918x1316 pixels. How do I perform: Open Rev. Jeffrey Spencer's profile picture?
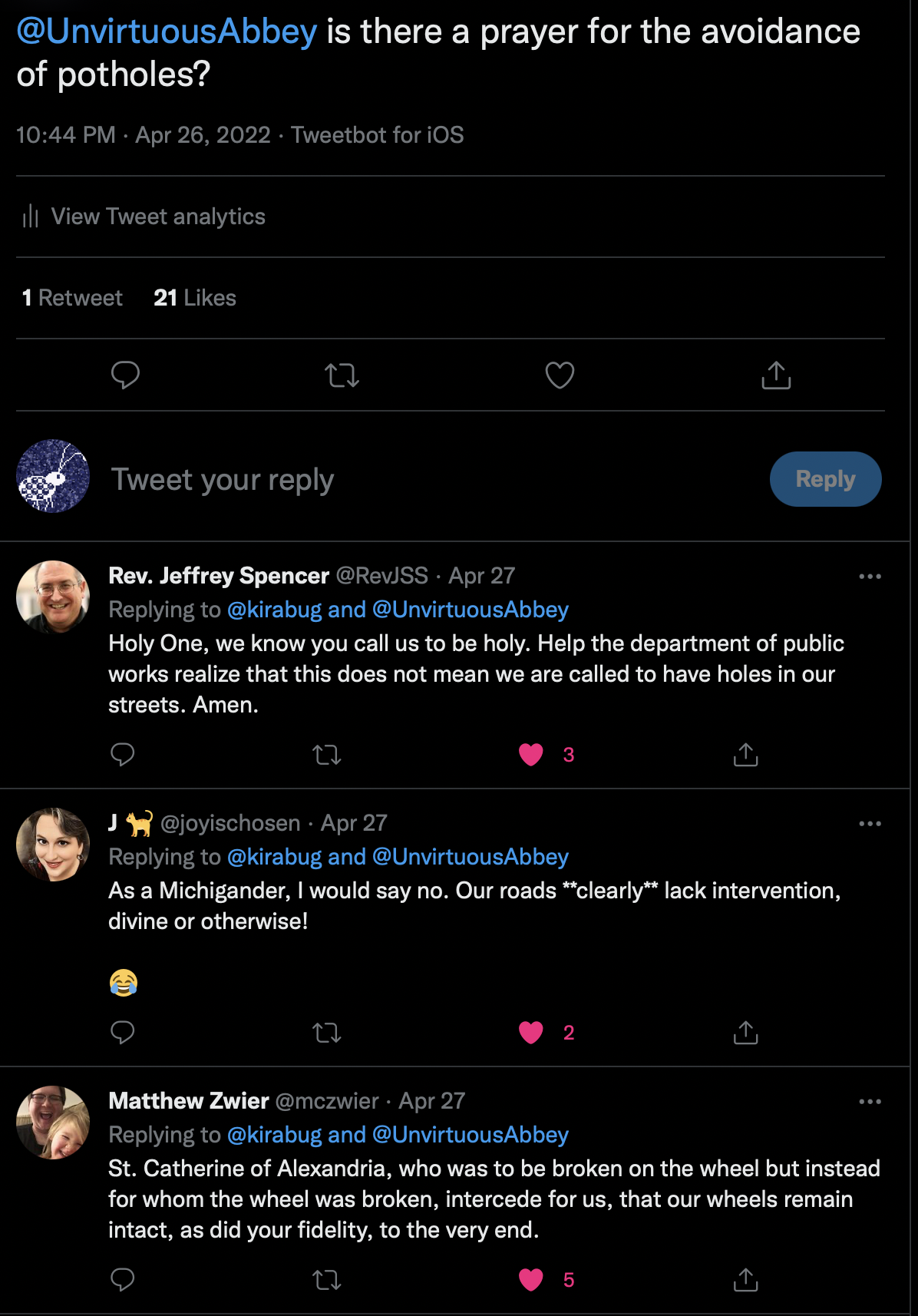pyautogui.click(x=53, y=597)
